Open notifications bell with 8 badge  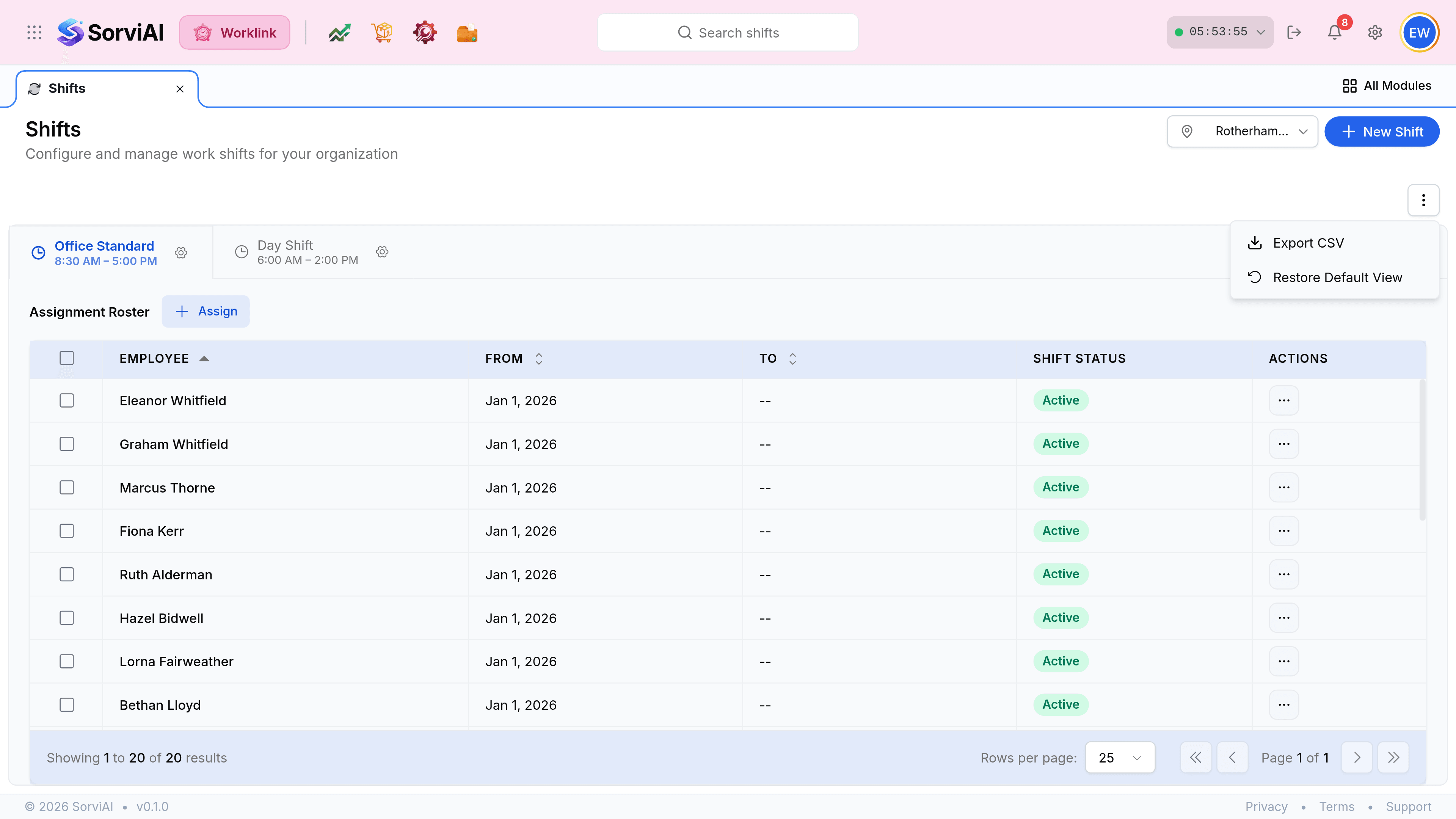pyautogui.click(x=1335, y=32)
